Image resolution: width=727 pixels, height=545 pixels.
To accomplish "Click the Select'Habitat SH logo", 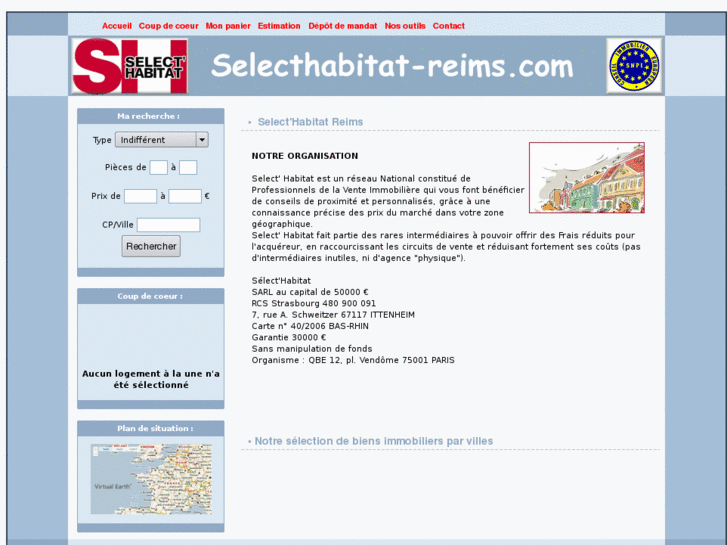I will [x=129, y=66].
